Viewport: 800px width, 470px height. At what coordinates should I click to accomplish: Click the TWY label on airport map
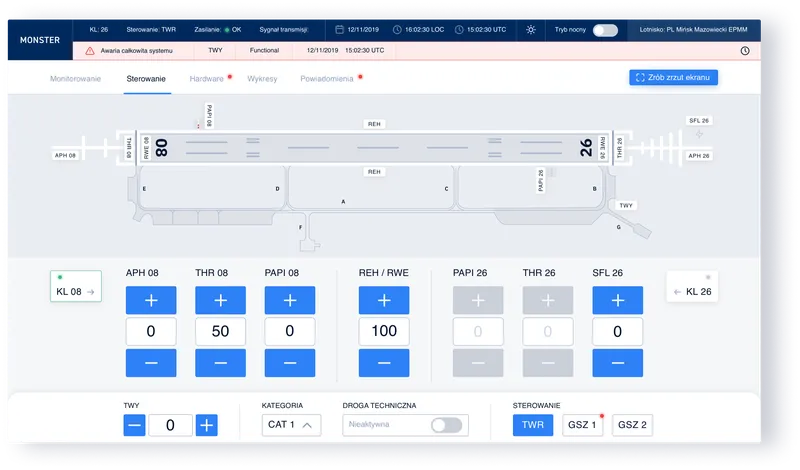(x=626, y=205)
